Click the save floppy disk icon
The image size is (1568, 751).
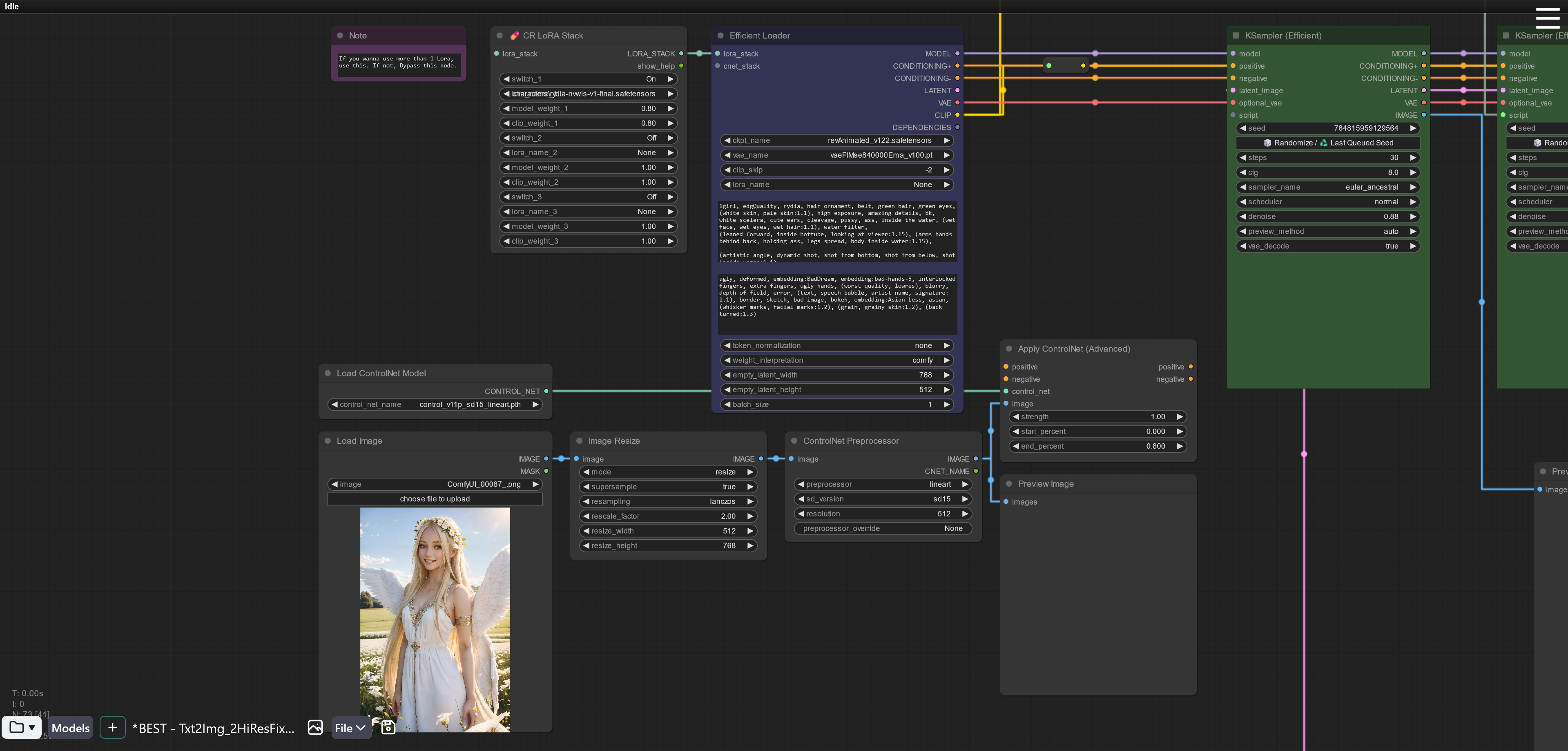click(388, 727)
